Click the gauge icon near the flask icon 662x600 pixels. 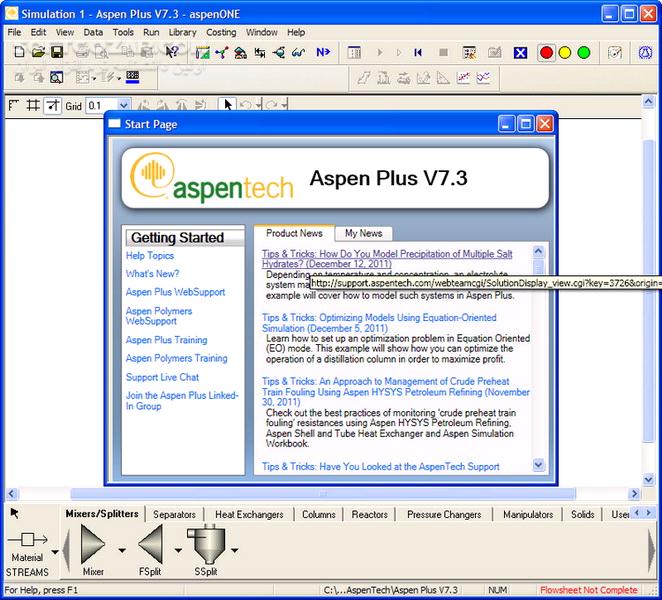(615, 53)
